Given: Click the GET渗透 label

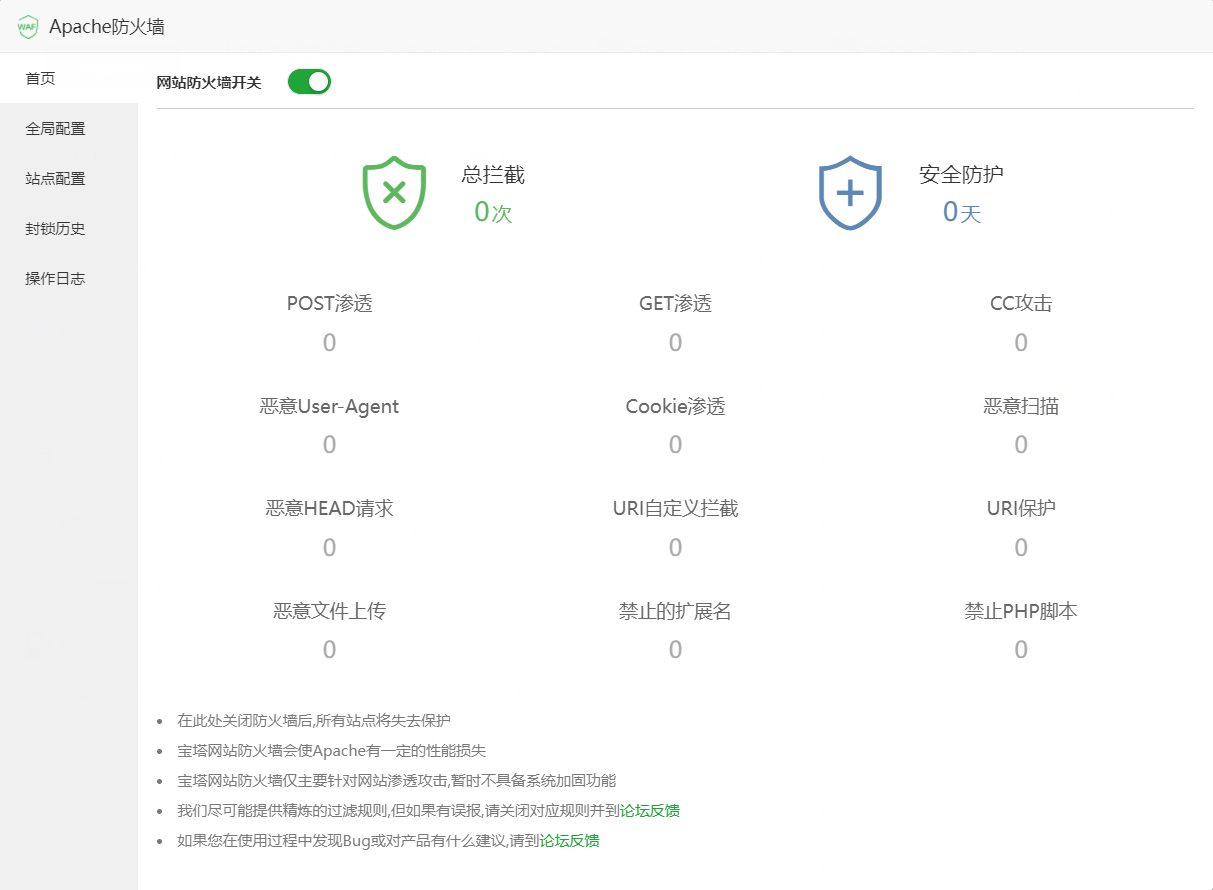Looking at the screenshot, I should 675,303.
